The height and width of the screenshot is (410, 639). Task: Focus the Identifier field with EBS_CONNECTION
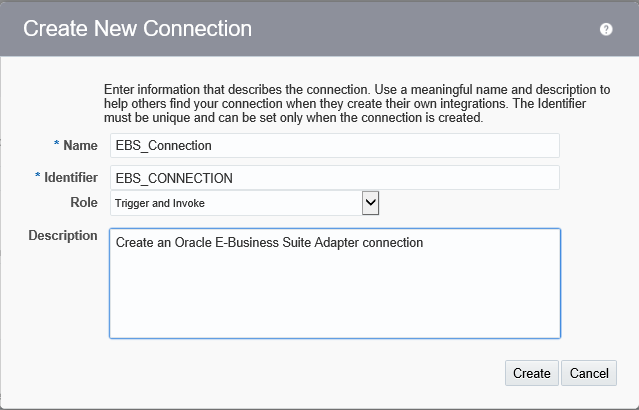tap(335, 178)
